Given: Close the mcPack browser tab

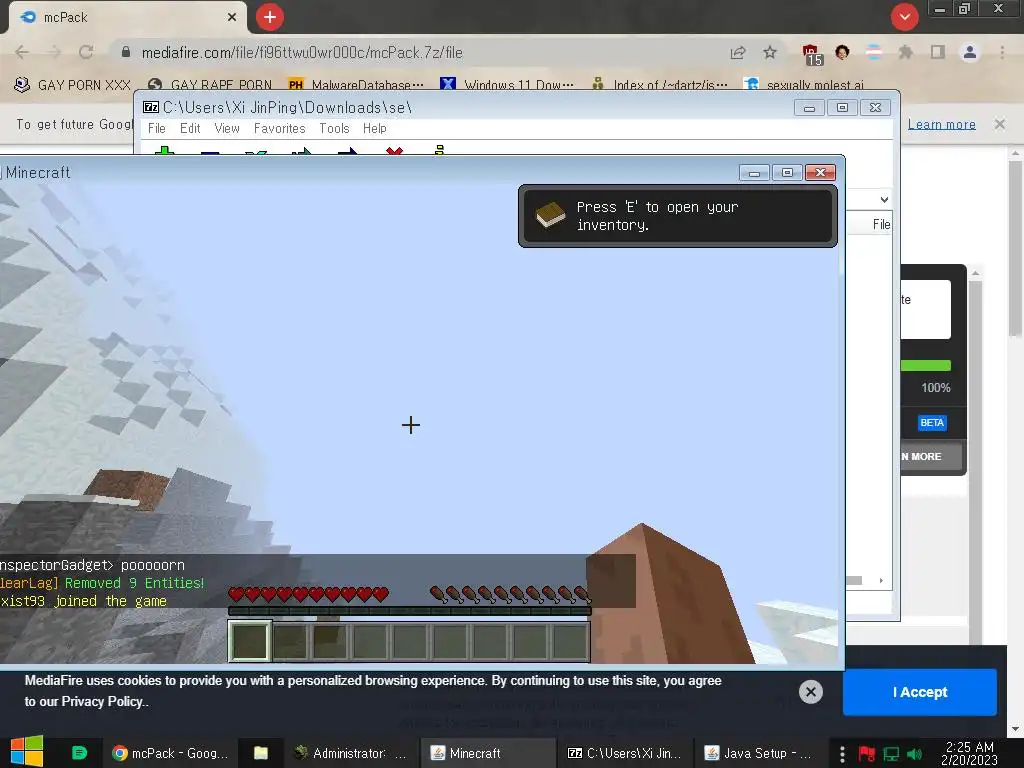Looking at the screenshot, I should [232, 17].
